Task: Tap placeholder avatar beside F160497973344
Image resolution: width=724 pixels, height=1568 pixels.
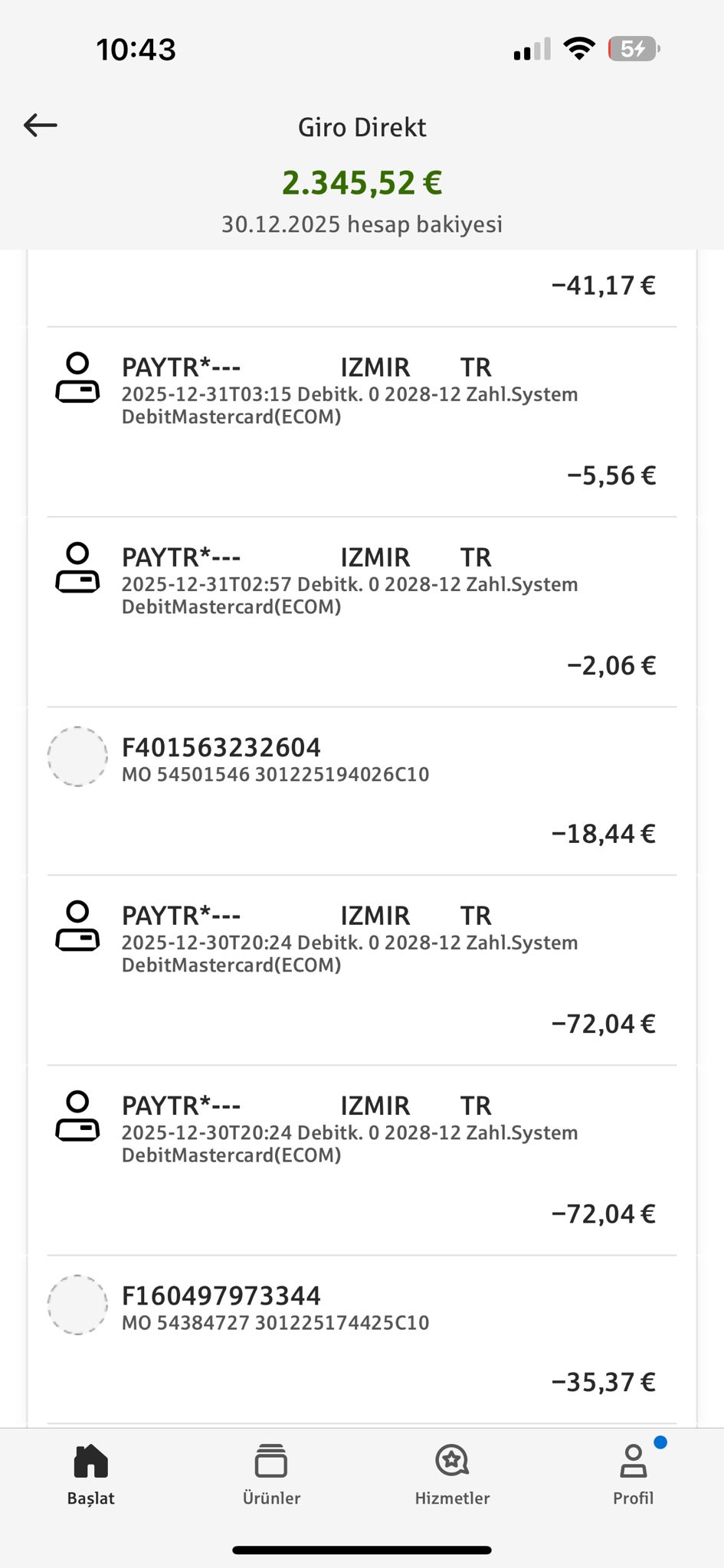Action: click(x=77, y=1305)
